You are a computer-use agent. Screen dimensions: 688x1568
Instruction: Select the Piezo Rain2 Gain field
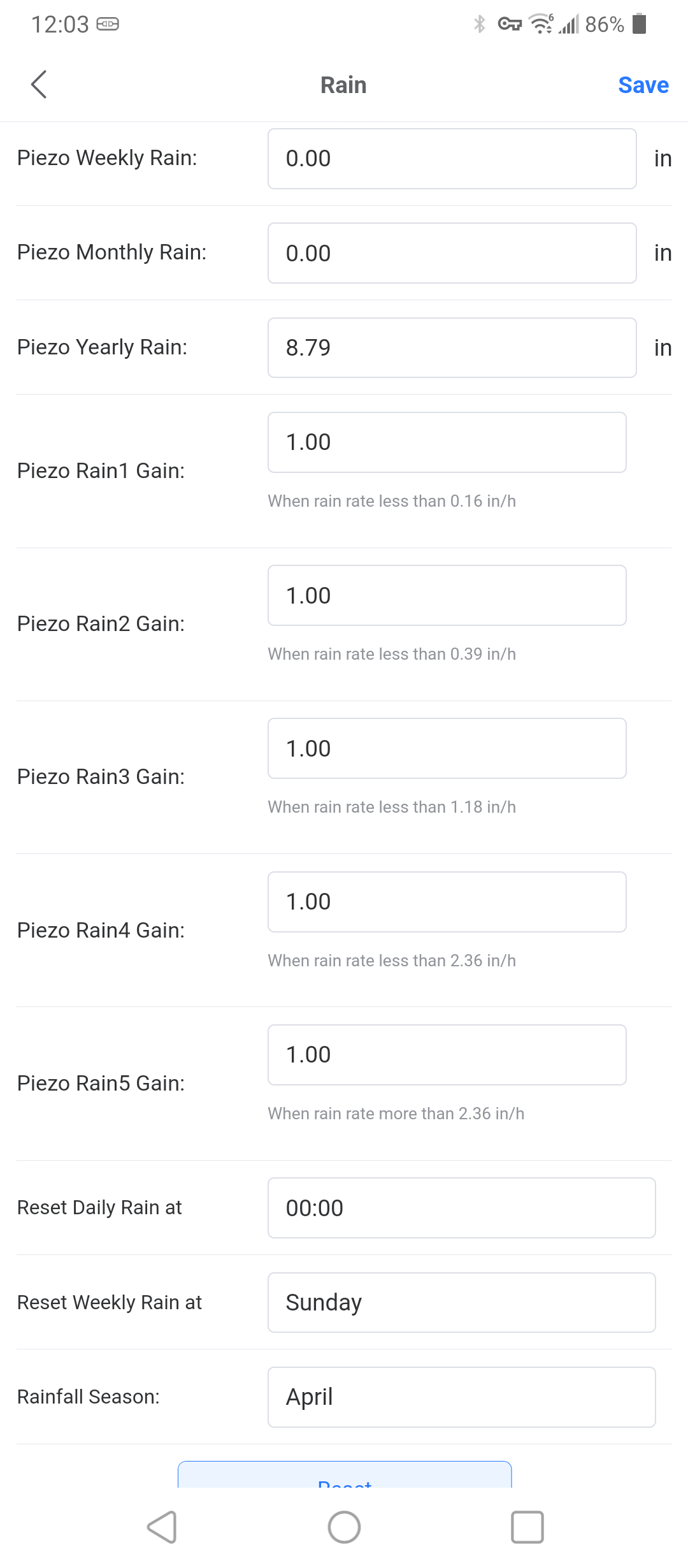pyautogui.click(x=447, y=595)
